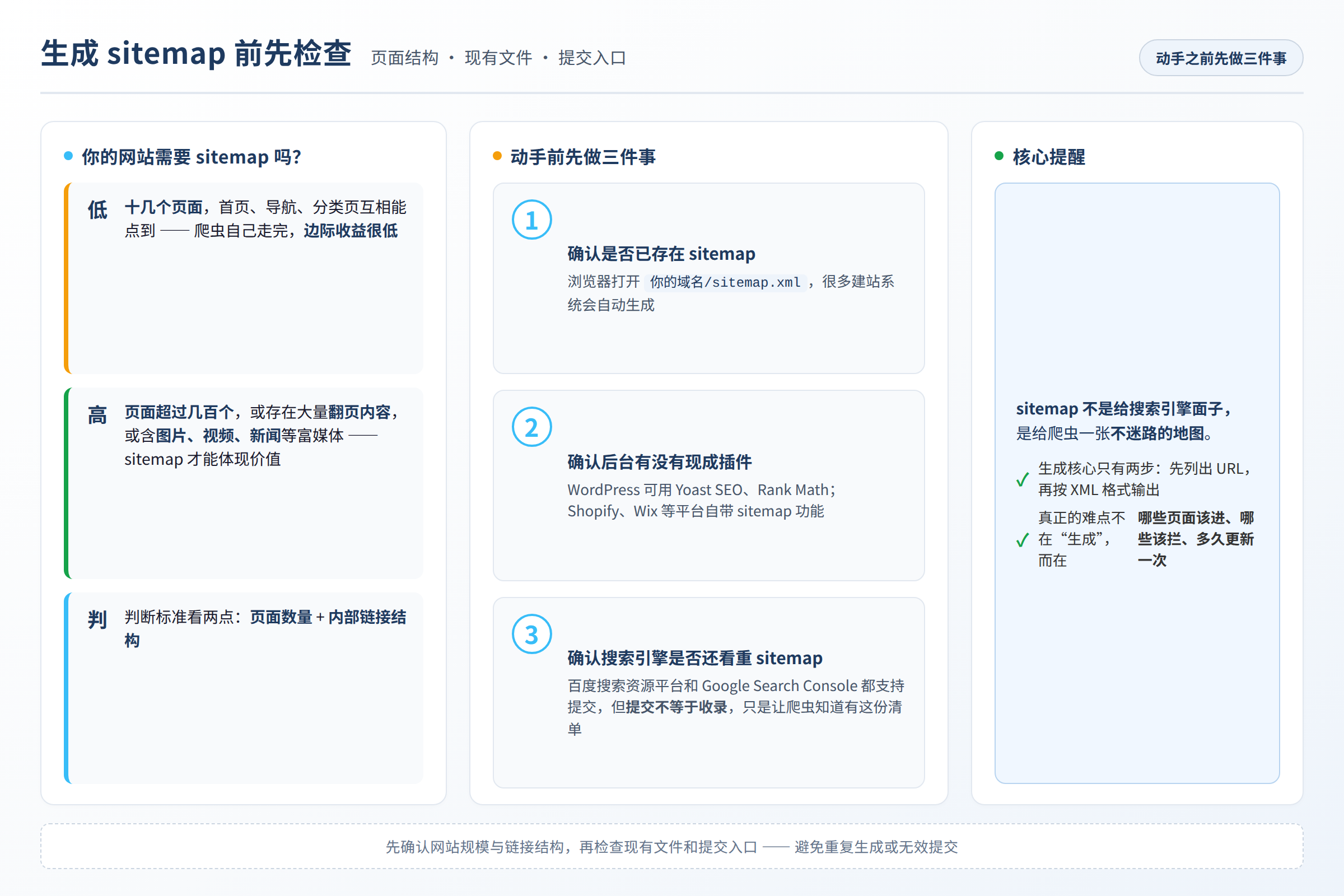1344x896 pixels.
Task: Click the bold text 提交不等于收录
Action: tap(676, 707)
